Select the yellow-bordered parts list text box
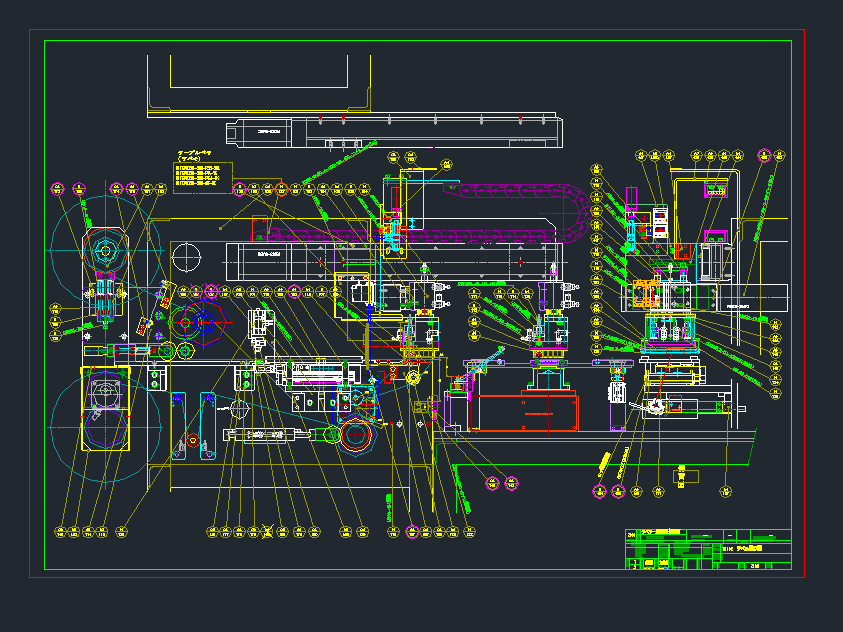This screenshot has height=632, width=843. coord(203,177)
